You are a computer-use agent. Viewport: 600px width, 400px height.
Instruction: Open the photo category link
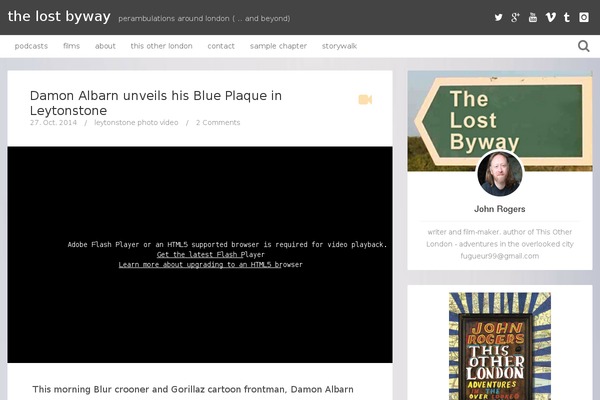147,122
